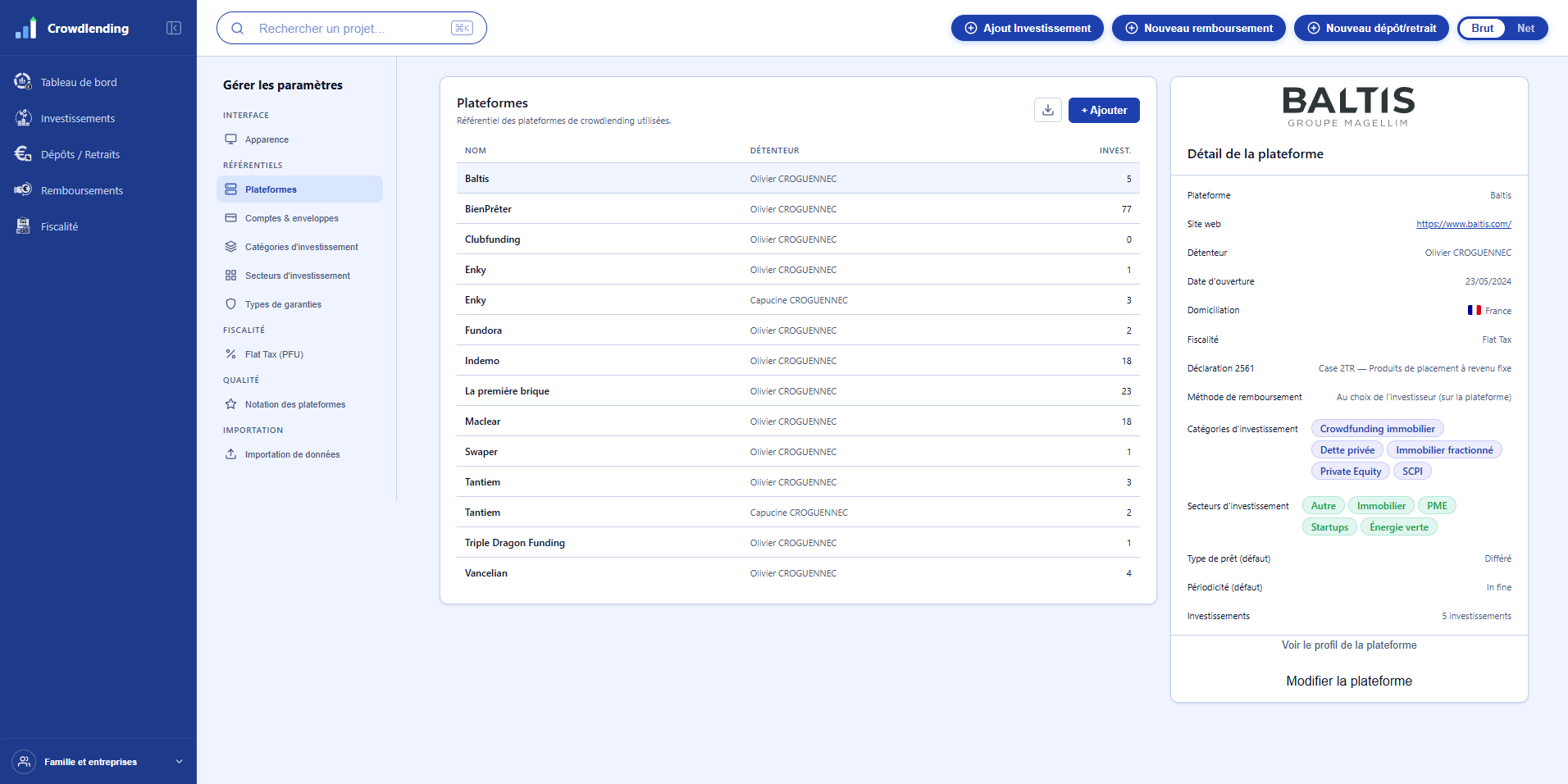Open the Remboursements page
Image resolution: width=1568 pixels, height=784 pixels.
(98, 190)
